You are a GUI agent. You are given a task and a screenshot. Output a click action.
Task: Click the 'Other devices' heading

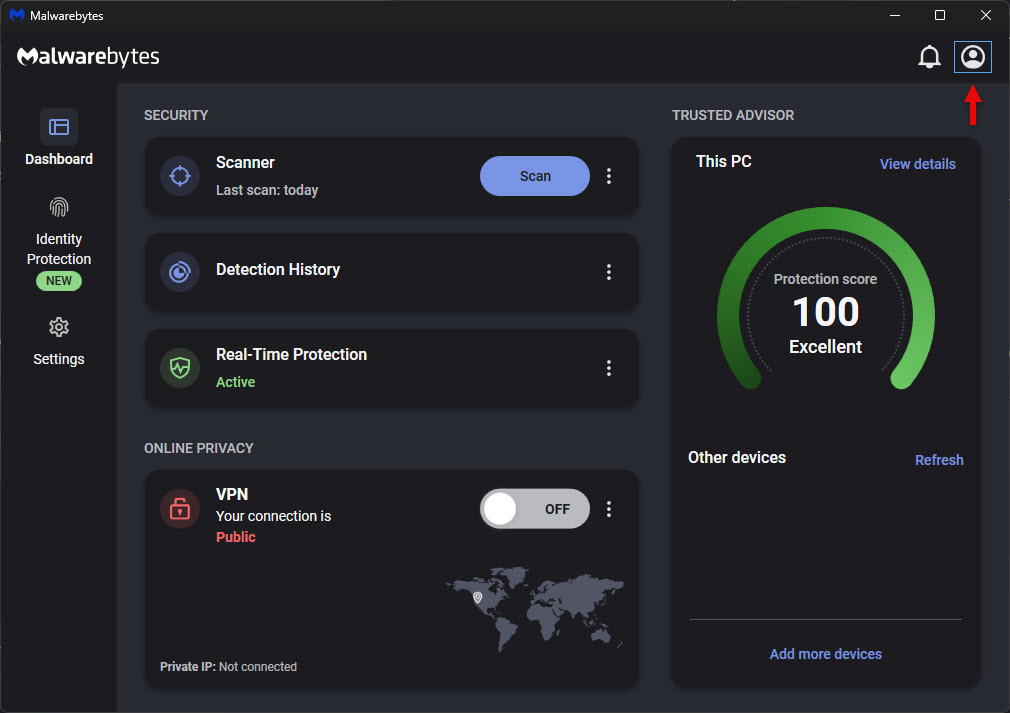coord(737,457)
